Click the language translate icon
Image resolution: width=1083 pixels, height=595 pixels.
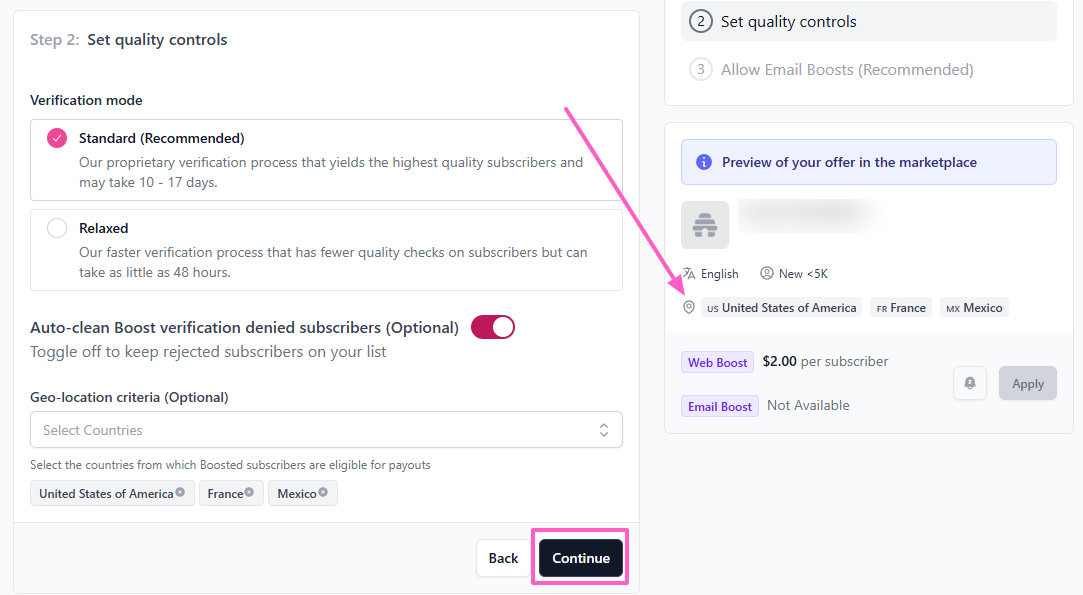point(689,273)
